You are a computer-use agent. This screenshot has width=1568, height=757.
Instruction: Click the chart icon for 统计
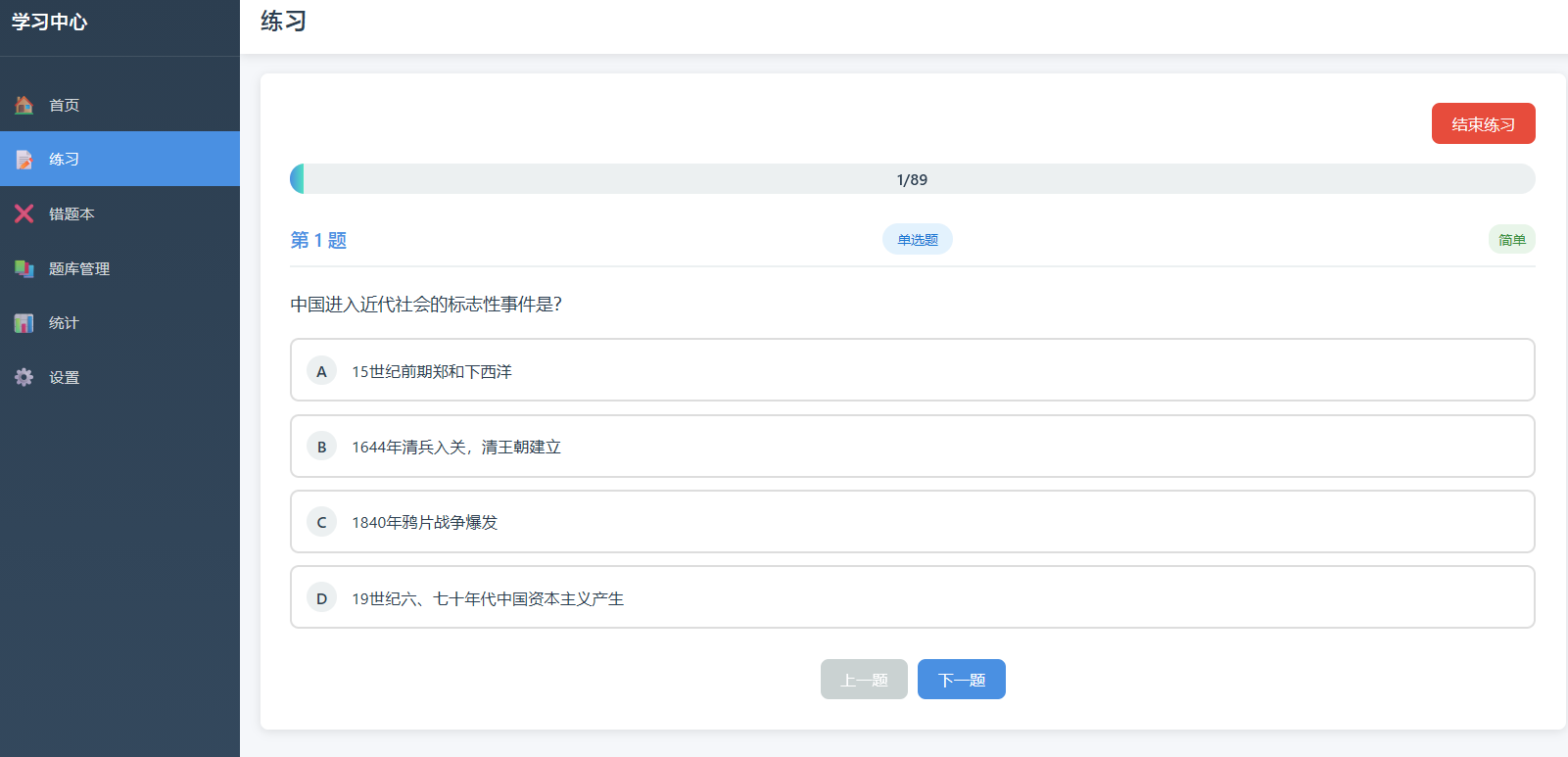[x=24, y=322]
